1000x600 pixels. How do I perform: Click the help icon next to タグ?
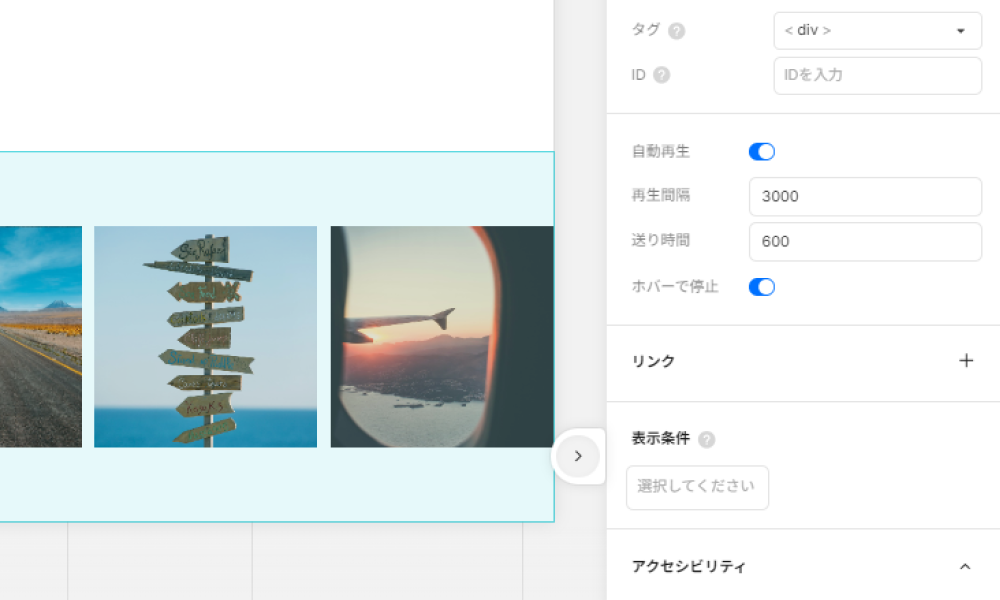point(677,31)
